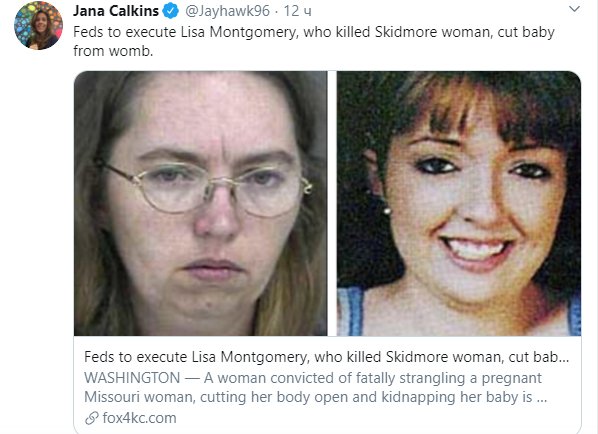Open the Jana Calkins display name link
This screenshot has height=434, width=598.
116,11
